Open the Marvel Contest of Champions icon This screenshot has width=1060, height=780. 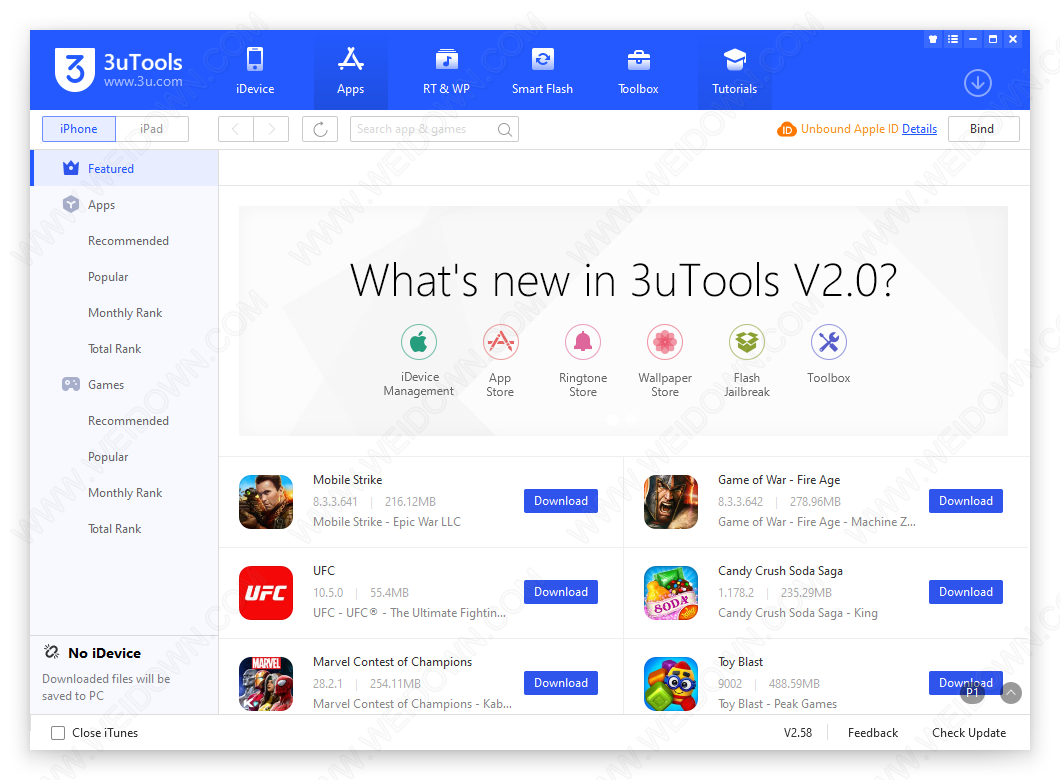tap(266, 684)
